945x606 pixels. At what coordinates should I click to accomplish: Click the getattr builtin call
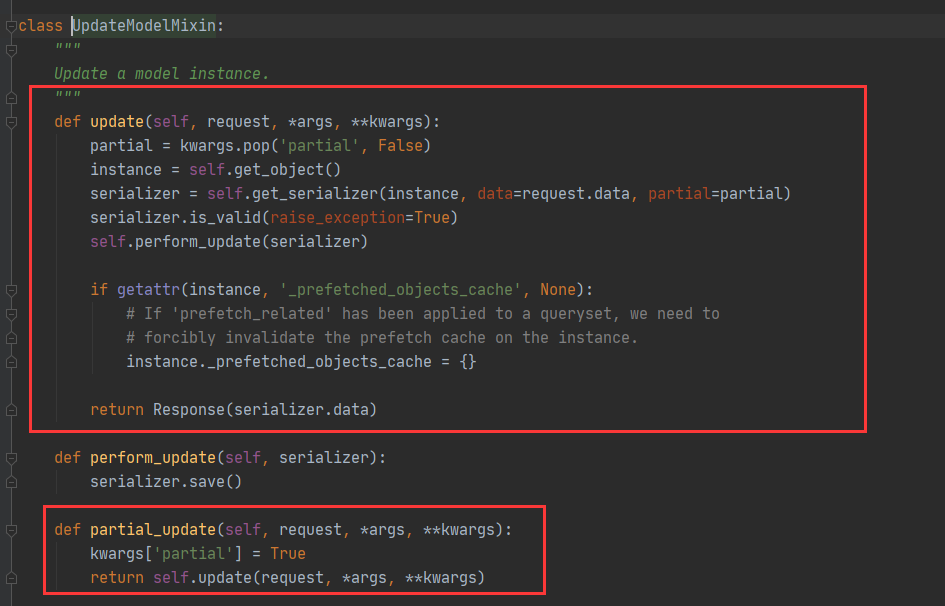pyautogui.click(x=148, y=290)
